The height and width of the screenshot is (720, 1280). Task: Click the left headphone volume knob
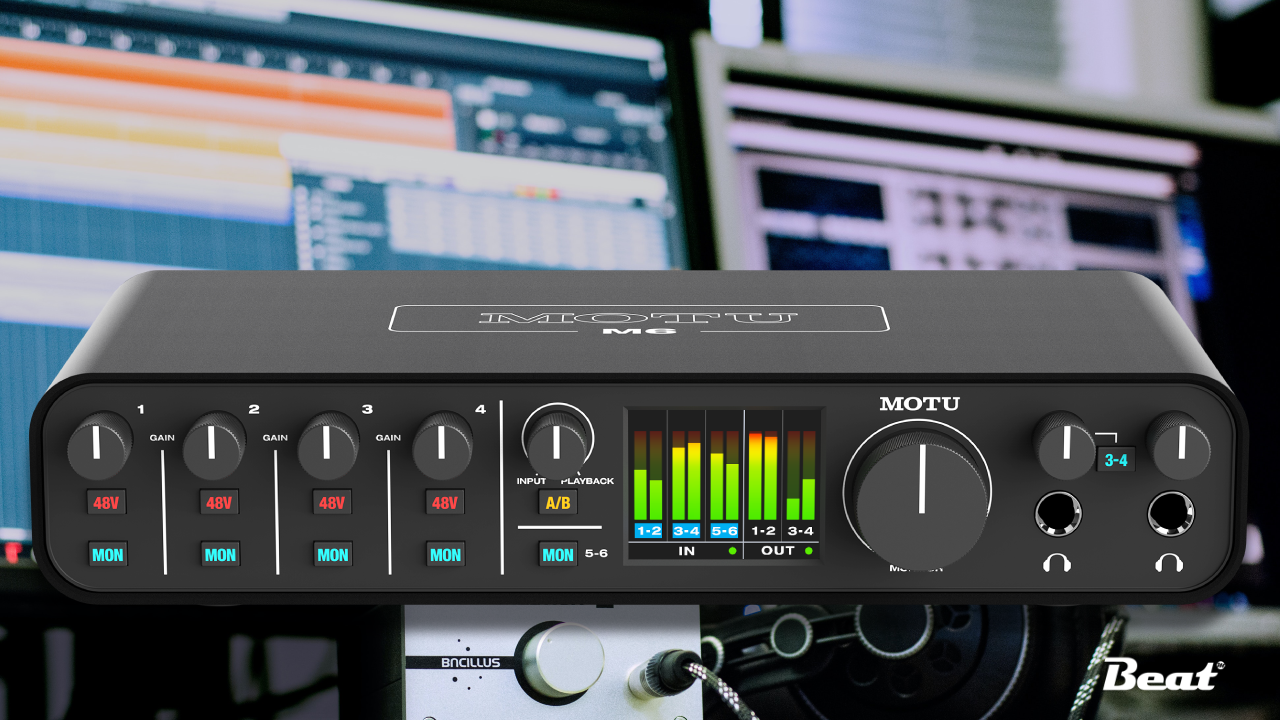click(x=1065, y=446)
